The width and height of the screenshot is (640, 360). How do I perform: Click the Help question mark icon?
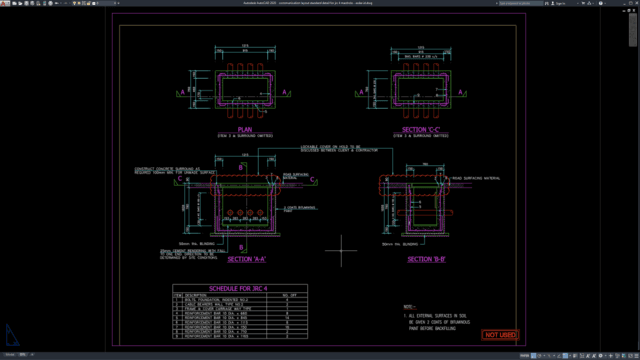(601, 3)
